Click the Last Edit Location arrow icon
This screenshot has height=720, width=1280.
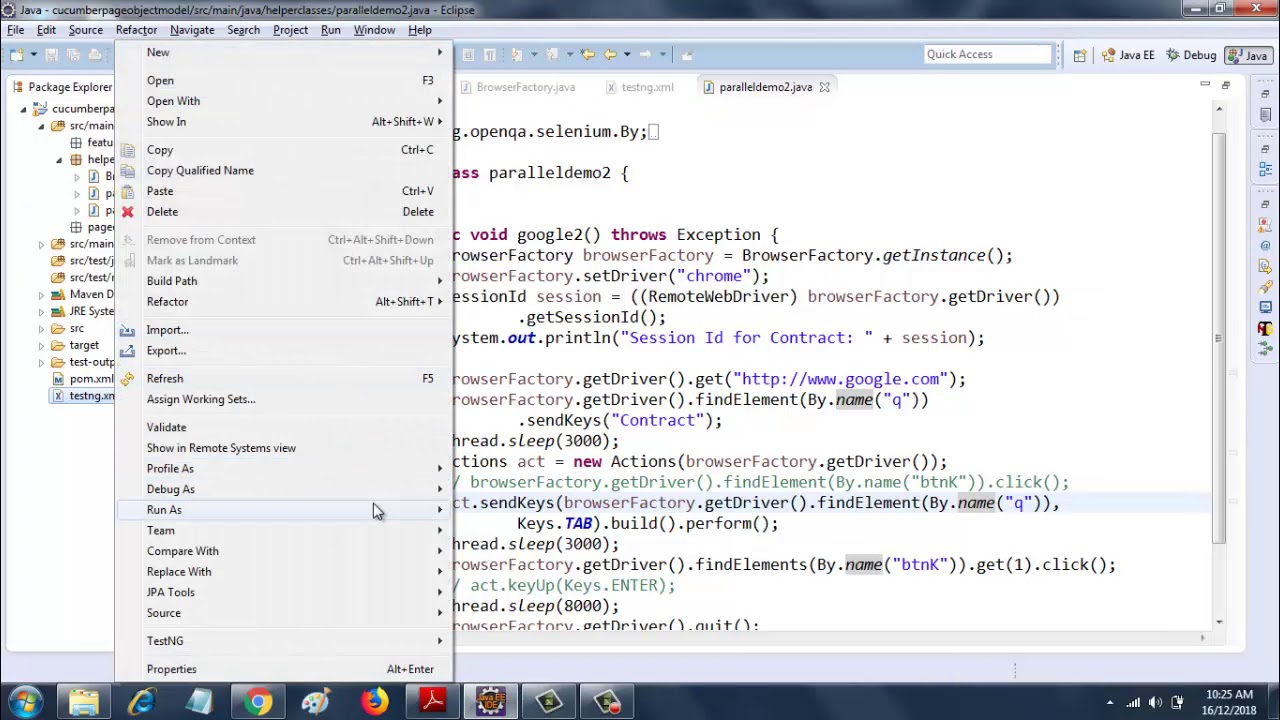587,54
